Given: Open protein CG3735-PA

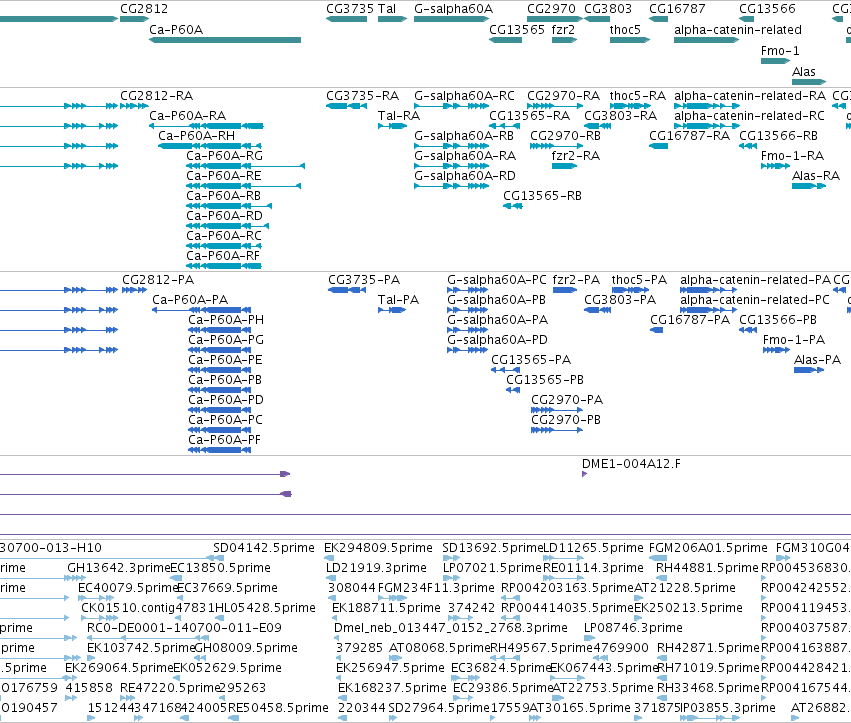Looking at the screenshot, I should (x=364, y=280).
